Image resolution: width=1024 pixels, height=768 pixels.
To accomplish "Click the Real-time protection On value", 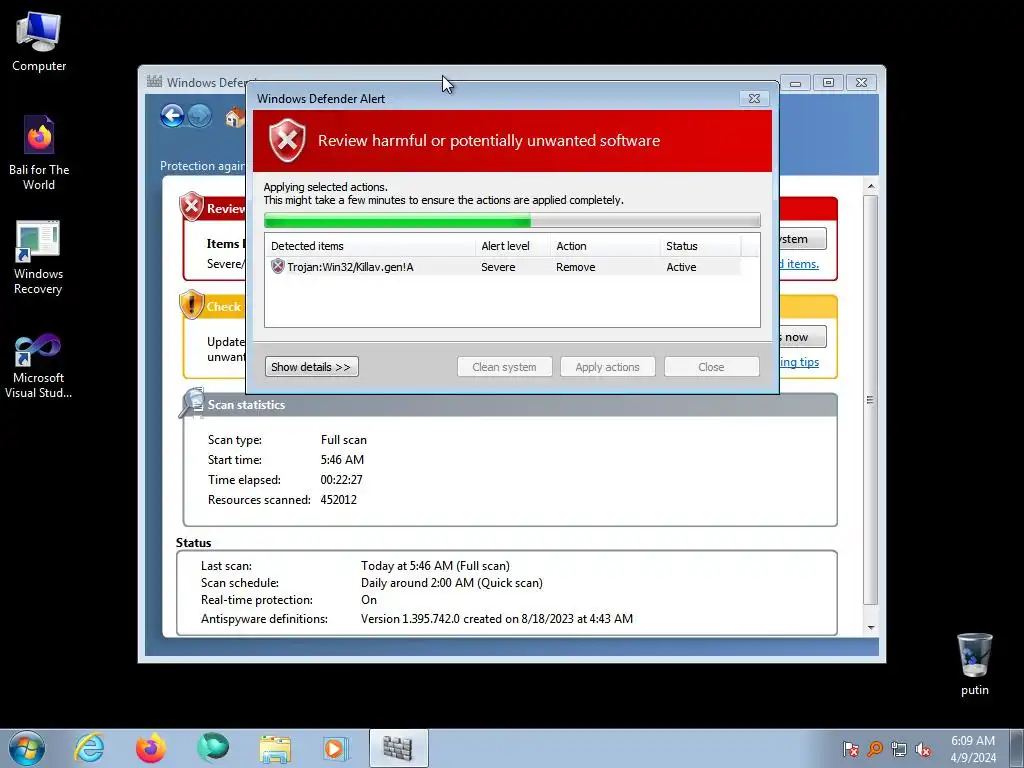I will [369, 600].
